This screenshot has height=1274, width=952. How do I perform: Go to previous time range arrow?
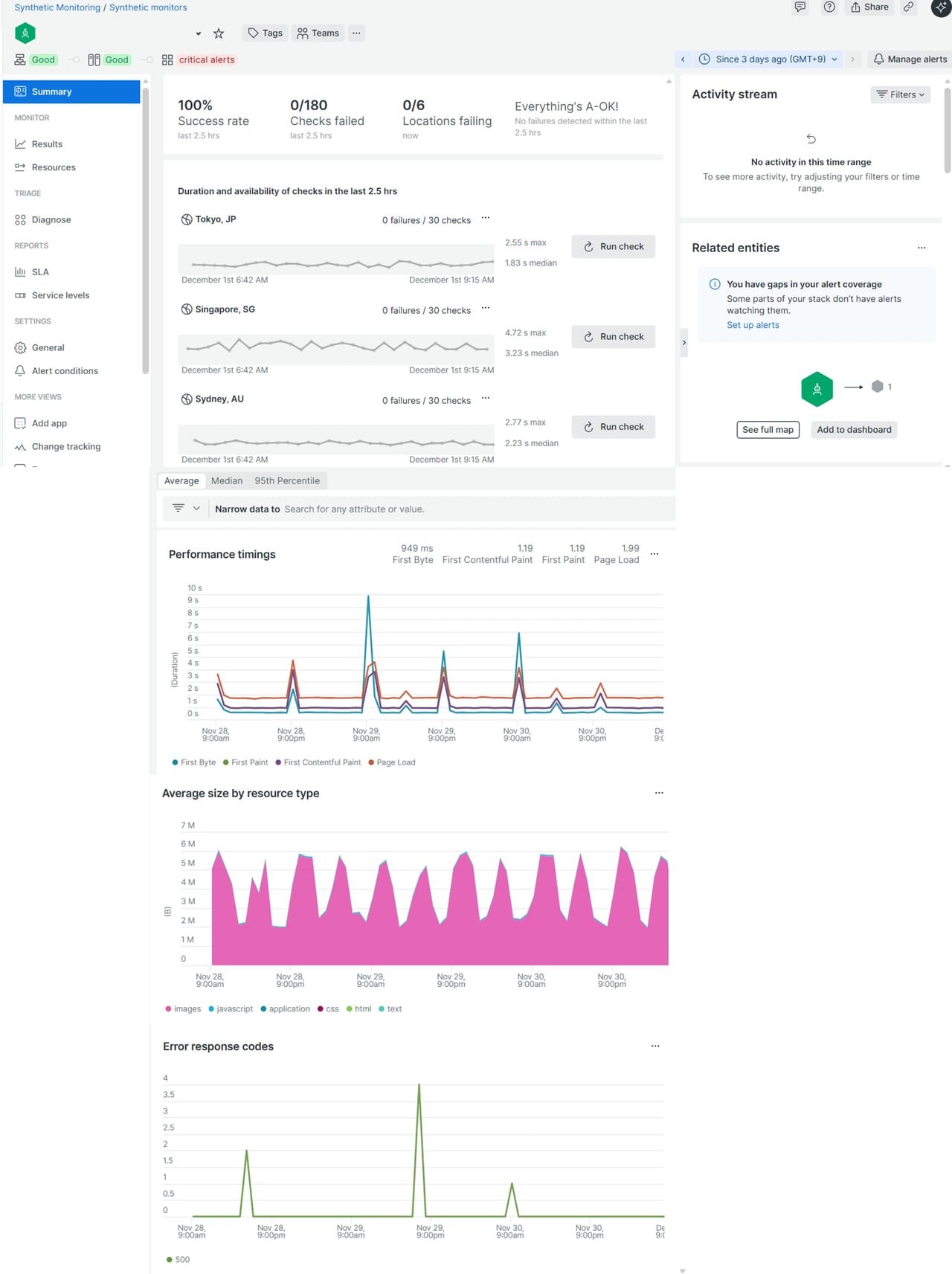(683, 59)
